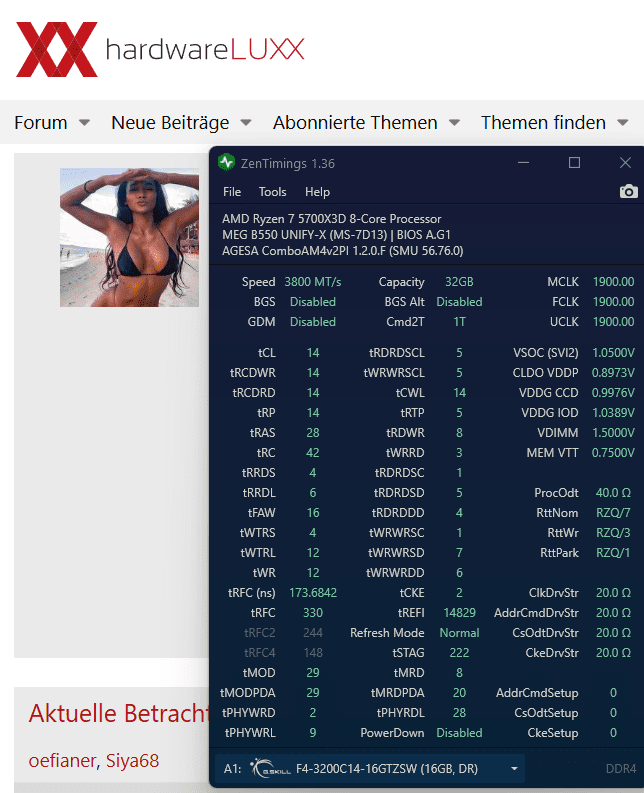644x793 pixels.
Task: Click the ZenTimings app icon in title bar
Action: [x=226, y=163]
